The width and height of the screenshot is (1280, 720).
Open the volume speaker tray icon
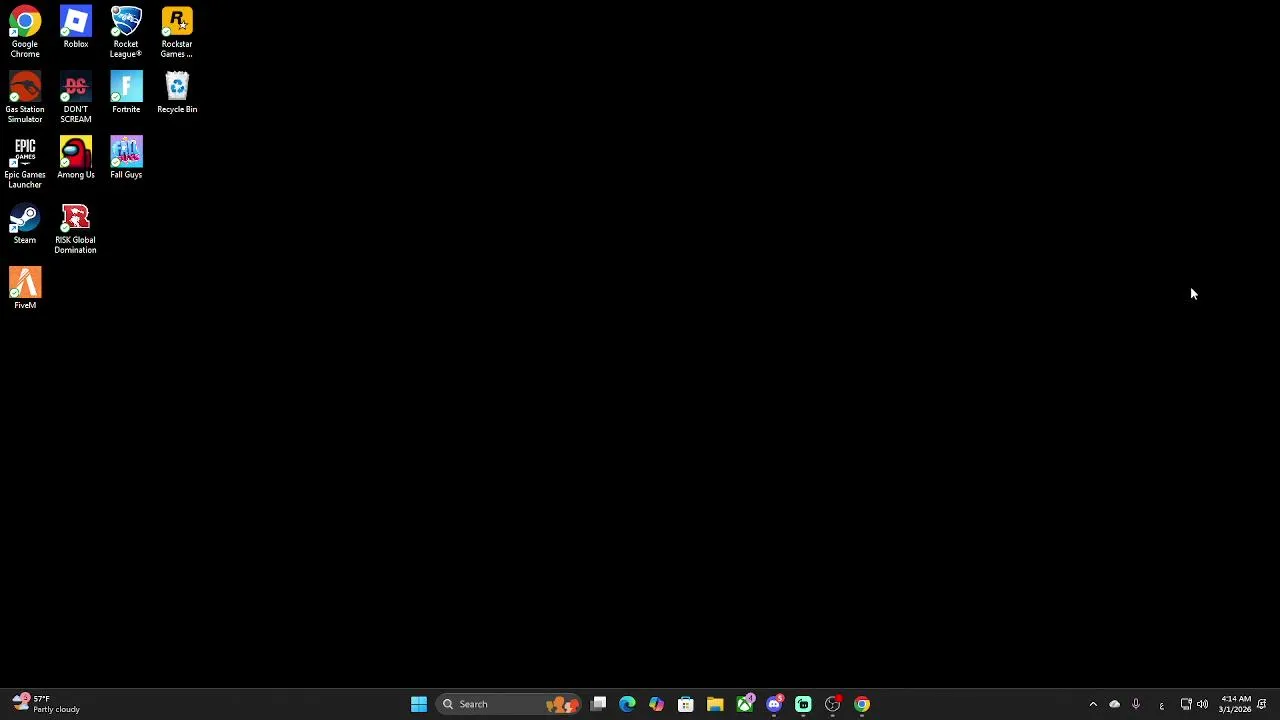[x=1202, y=704]
